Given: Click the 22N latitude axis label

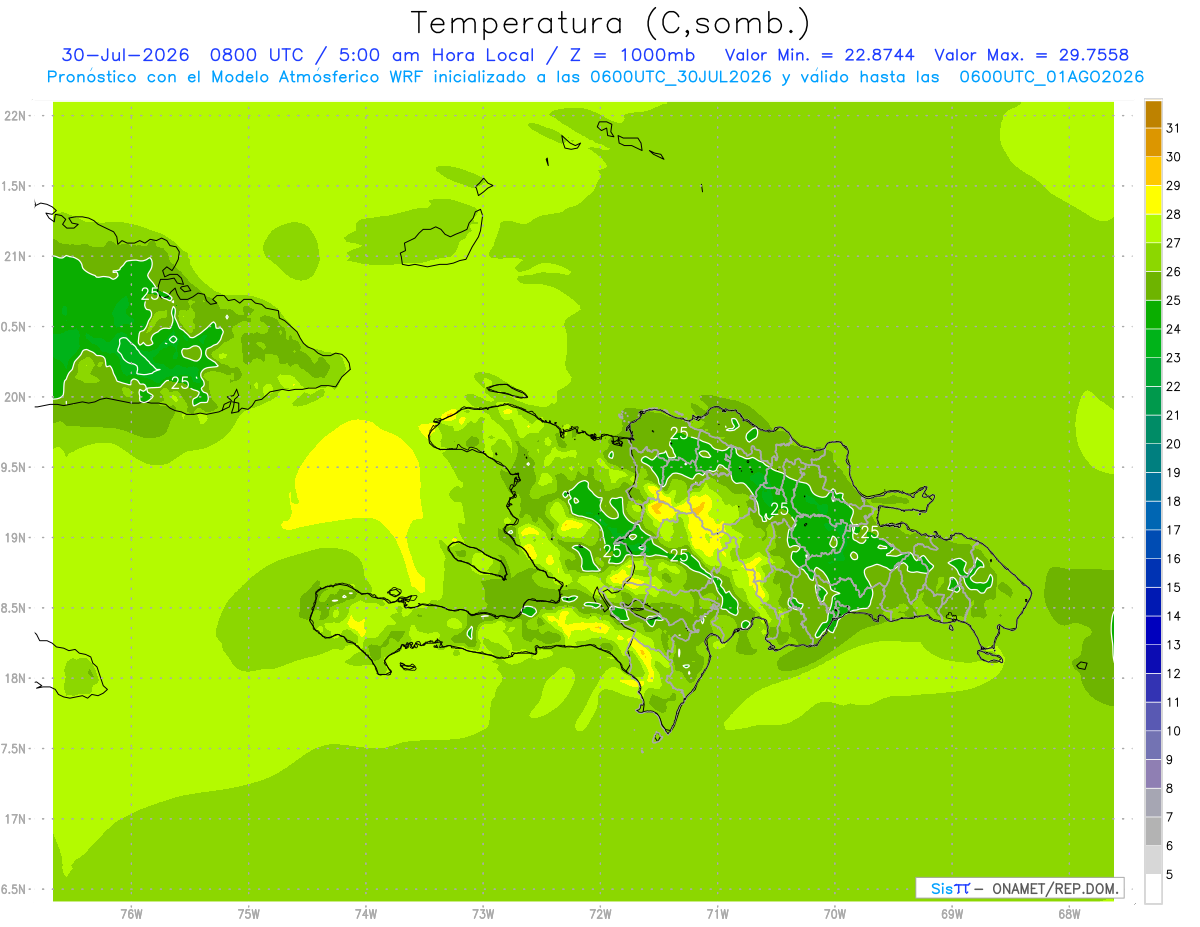Looking at the screenshot, I should 17,116.
